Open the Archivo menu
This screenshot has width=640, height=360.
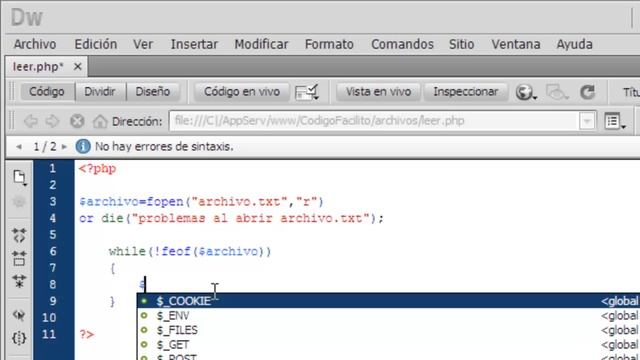(x=35, y=44)
